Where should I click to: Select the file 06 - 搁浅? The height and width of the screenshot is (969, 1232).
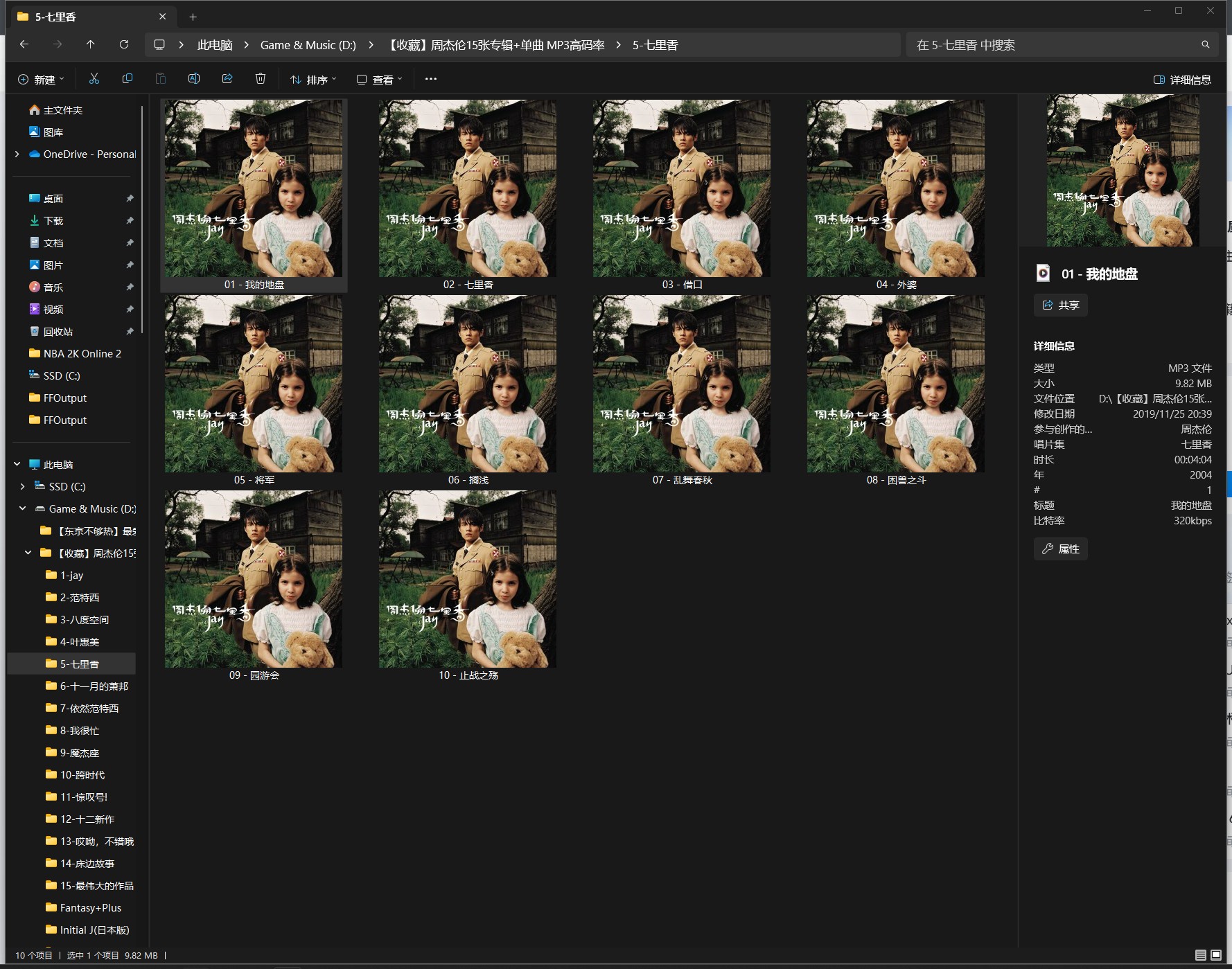pyautogui.click(x=468, y=390)
